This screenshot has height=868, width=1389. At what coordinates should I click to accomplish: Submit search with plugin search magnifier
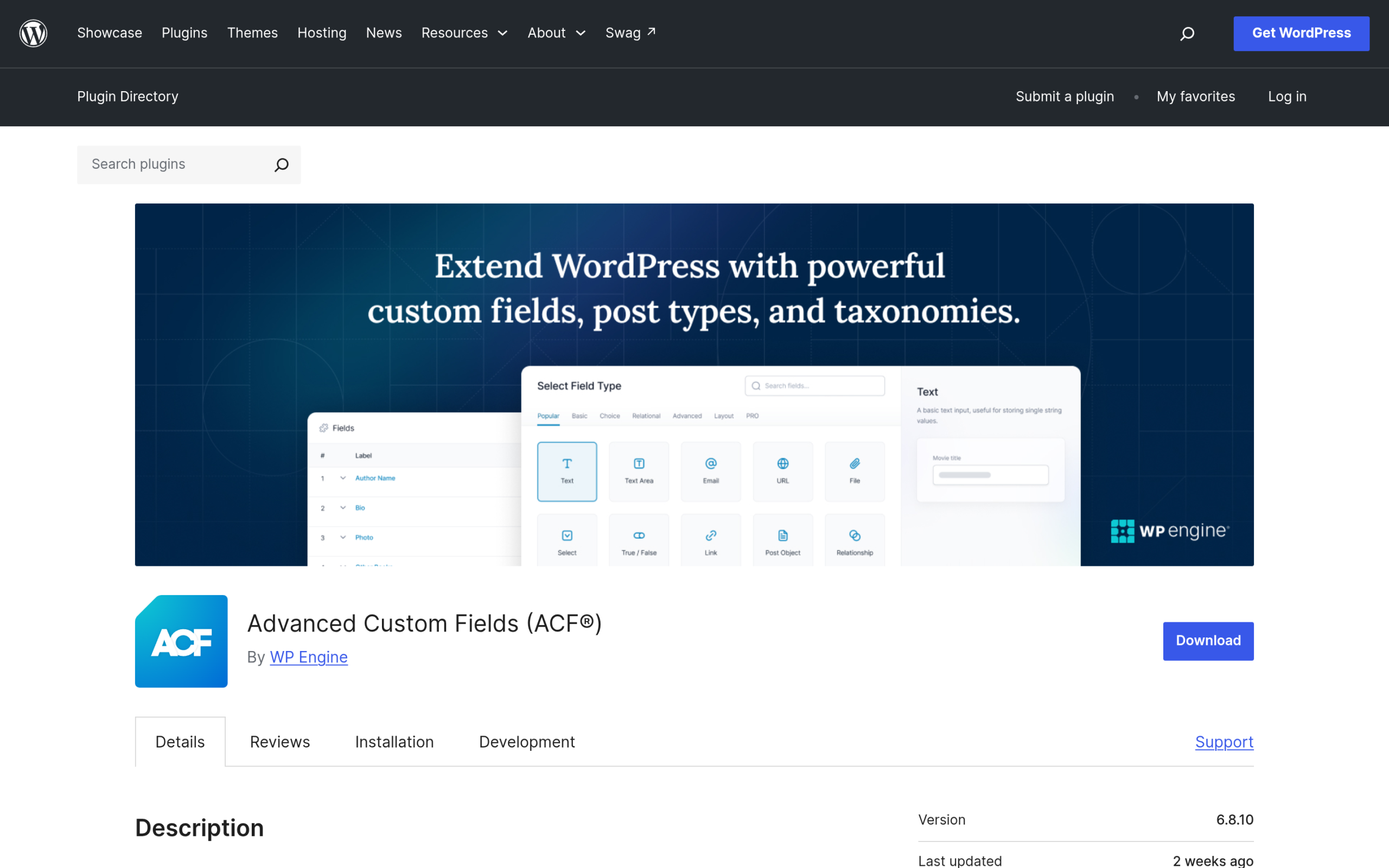(x=281, y=165)
